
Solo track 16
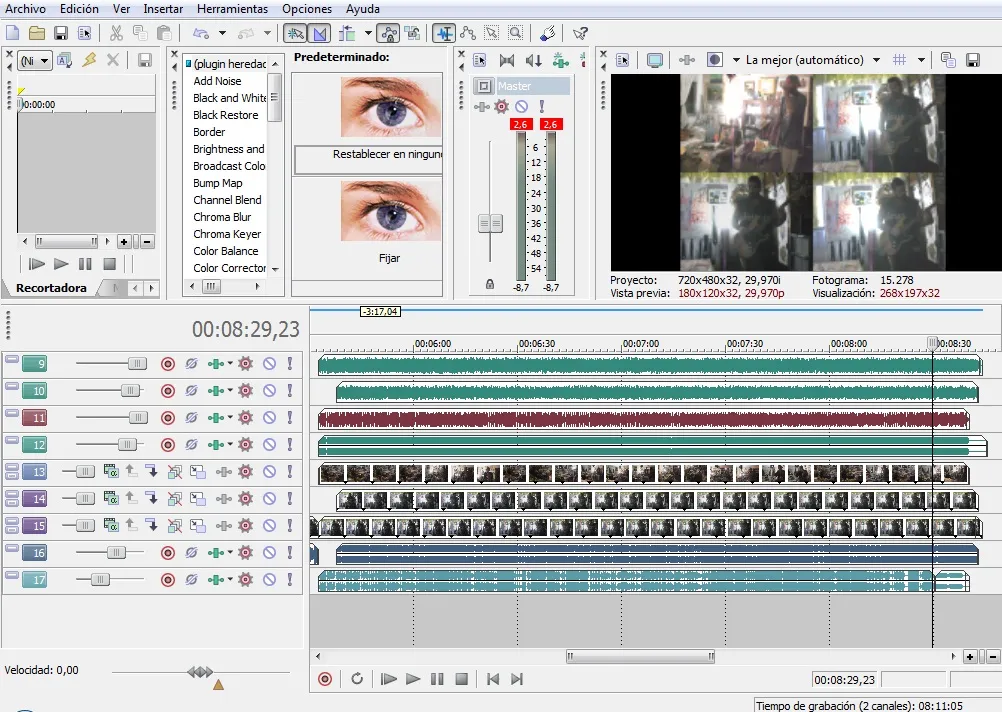coord(290,552)
